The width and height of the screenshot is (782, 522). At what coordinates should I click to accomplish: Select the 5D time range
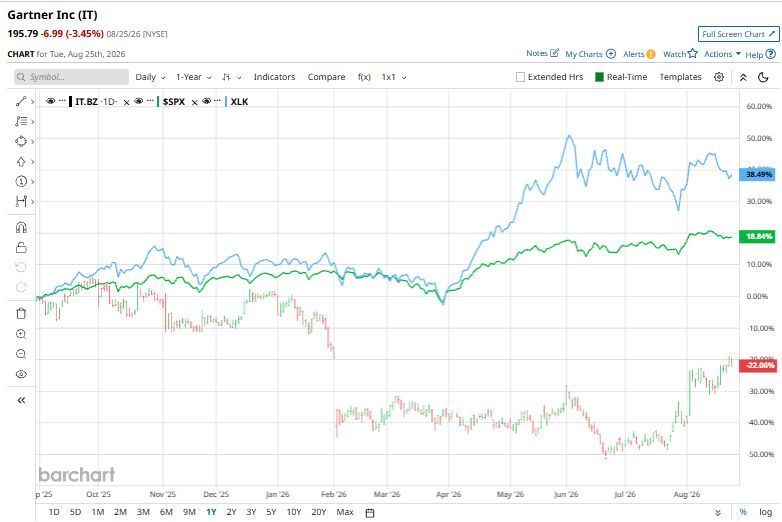[75, 512]
